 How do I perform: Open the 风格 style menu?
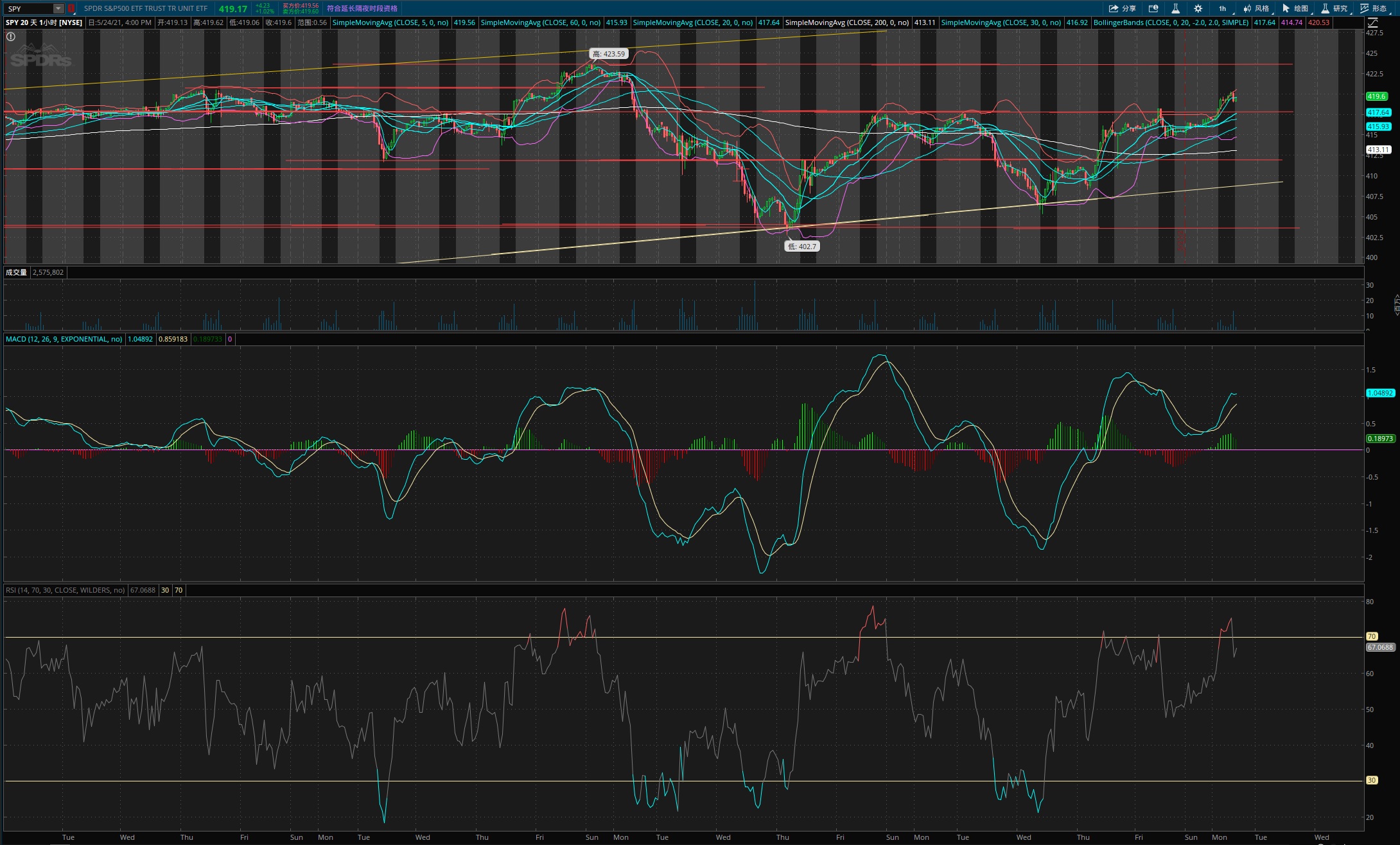(1256, 8)
